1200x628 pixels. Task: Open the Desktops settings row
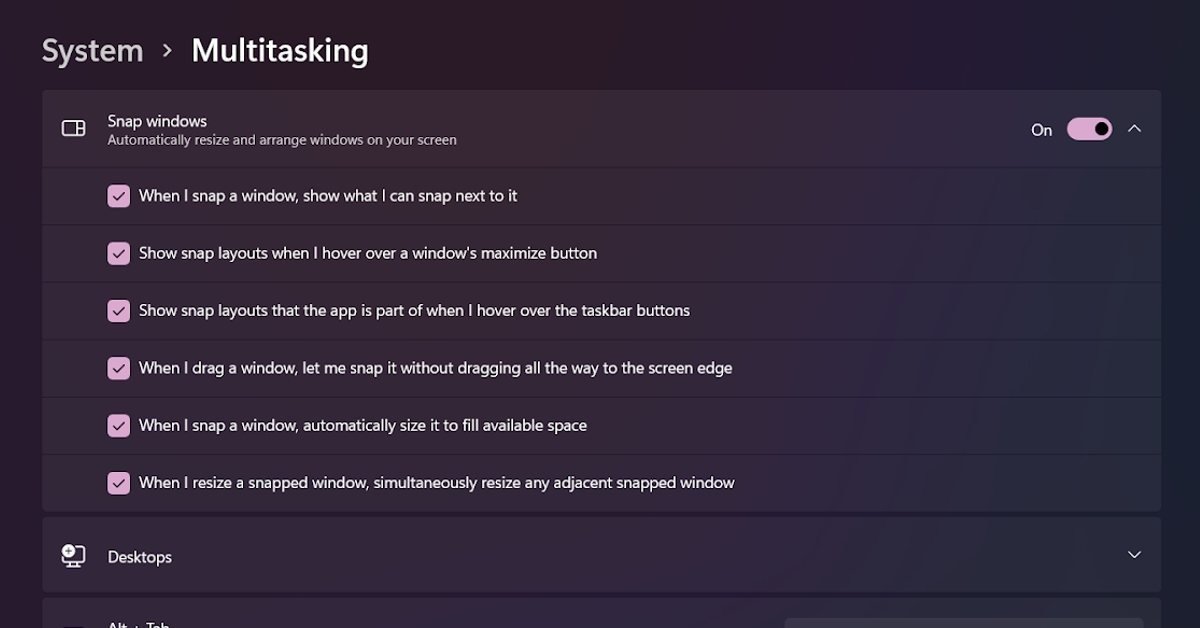600,556
